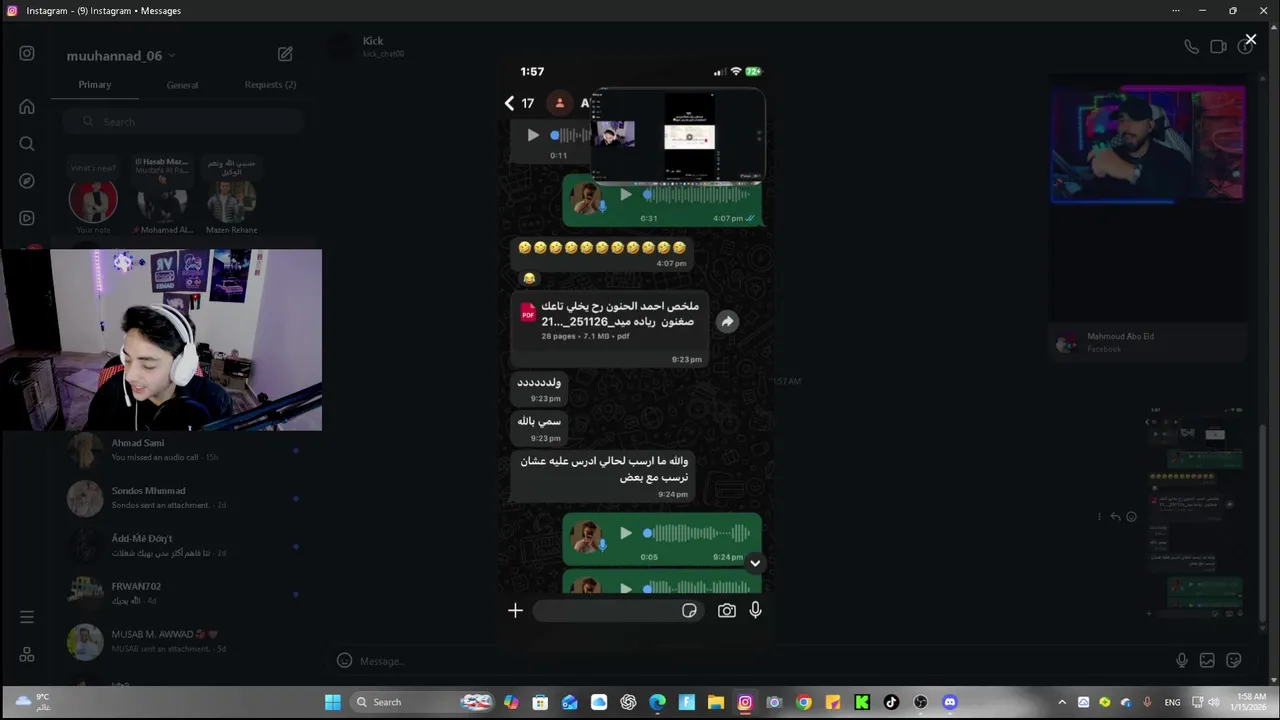This screenshot has height=720, width=1280.
Task: Open Kick app from the taskbar
Action: tap(862, 702)
